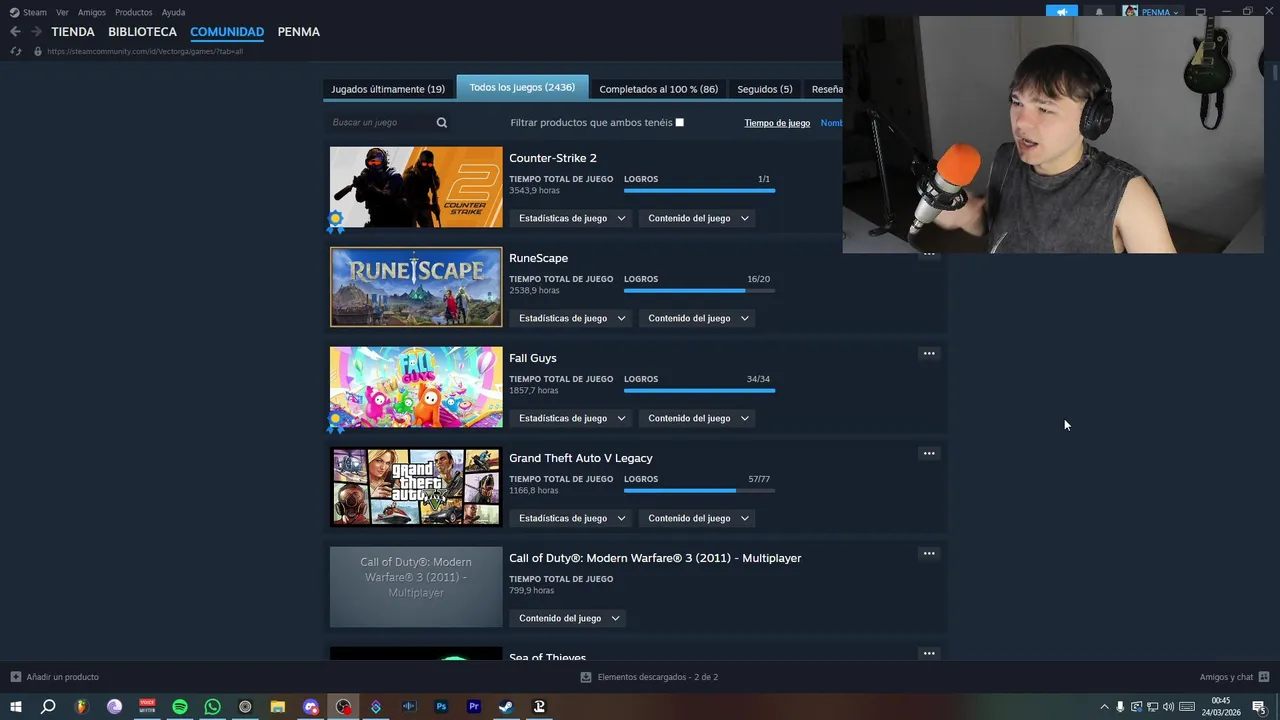
Task: Click the Counter-Strike 2 title
Action: 553,158
